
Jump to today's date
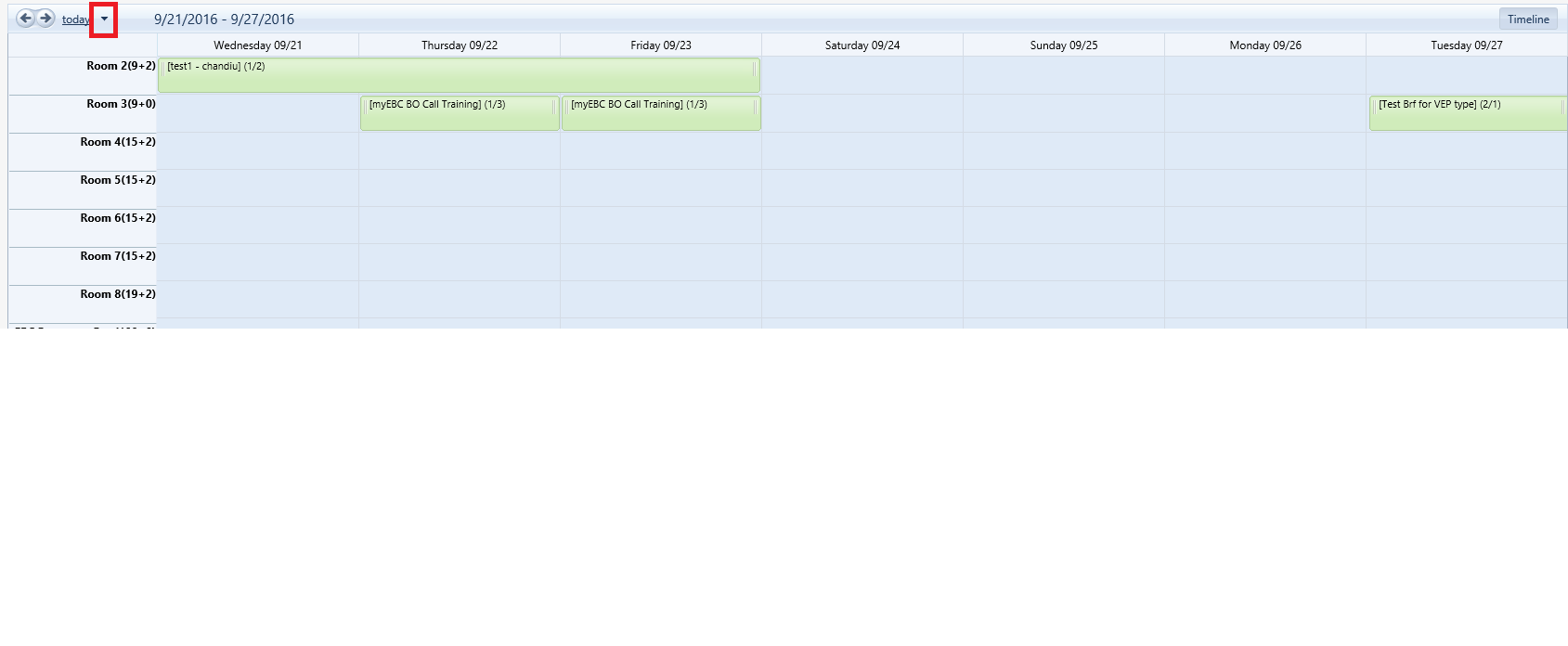(x=75, y=19)
